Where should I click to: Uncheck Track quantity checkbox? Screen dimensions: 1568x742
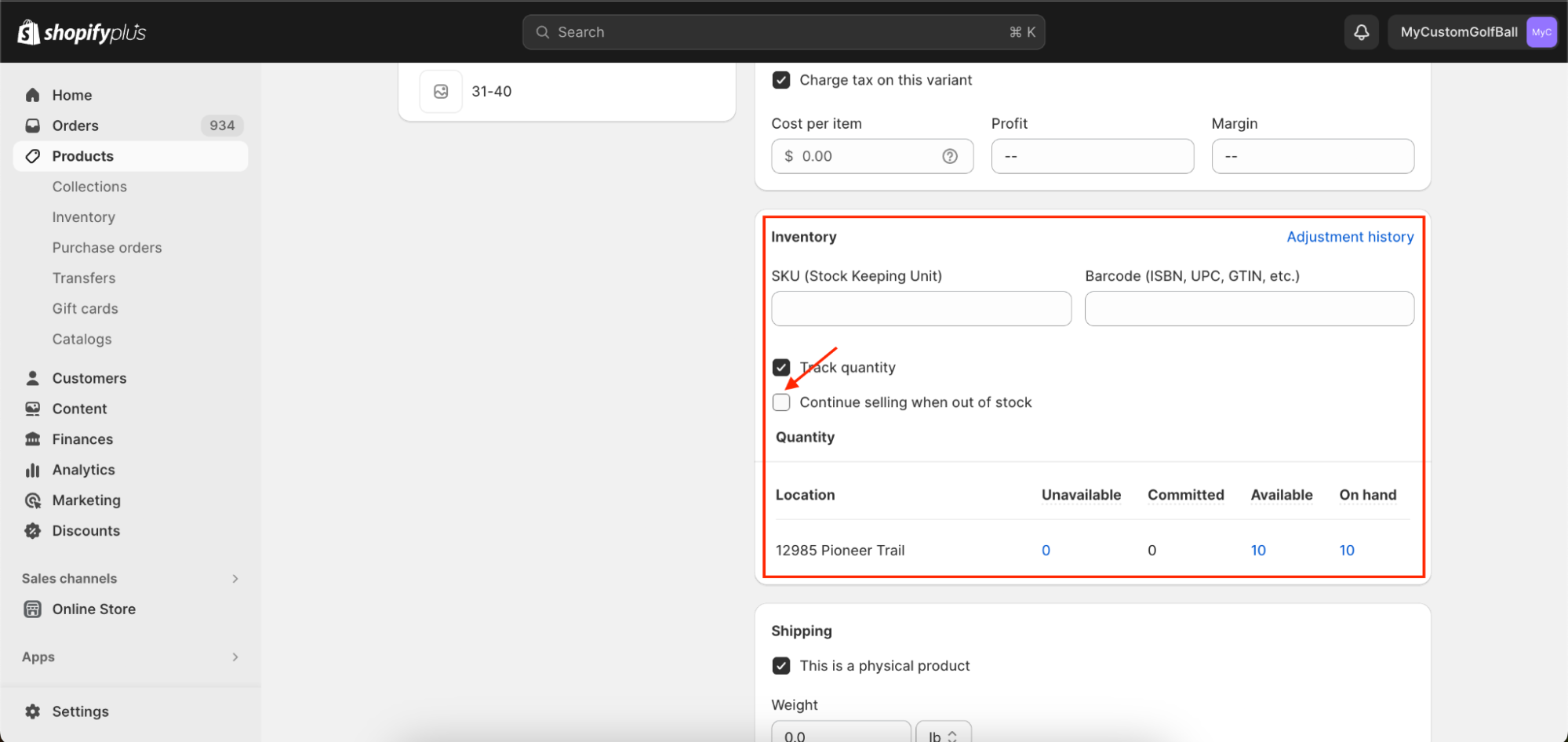coord(781,368)
